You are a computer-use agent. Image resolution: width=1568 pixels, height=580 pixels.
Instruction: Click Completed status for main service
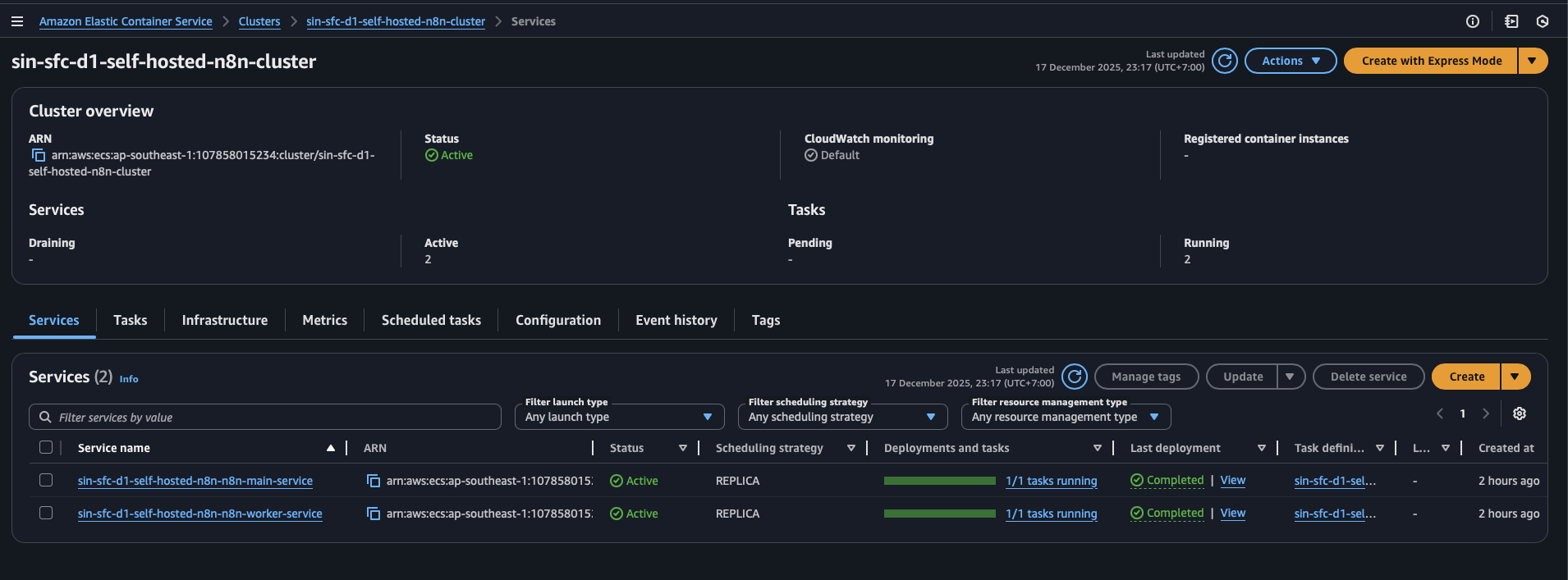point(1167,480)
